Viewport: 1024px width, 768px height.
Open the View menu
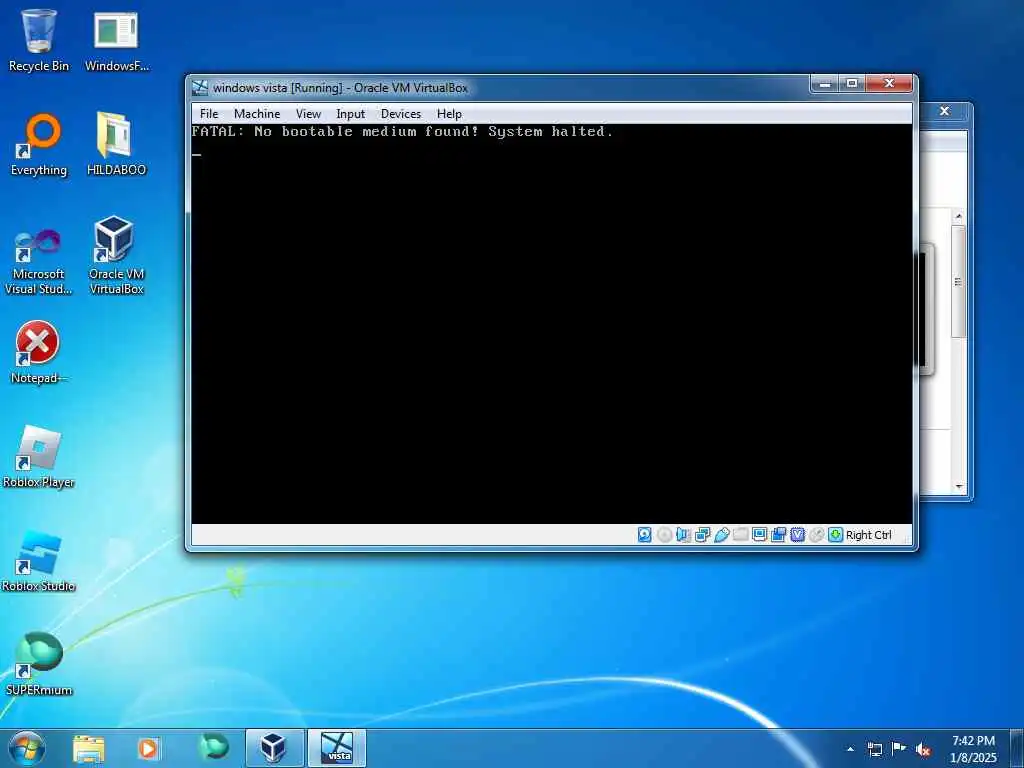coord(308,114)
